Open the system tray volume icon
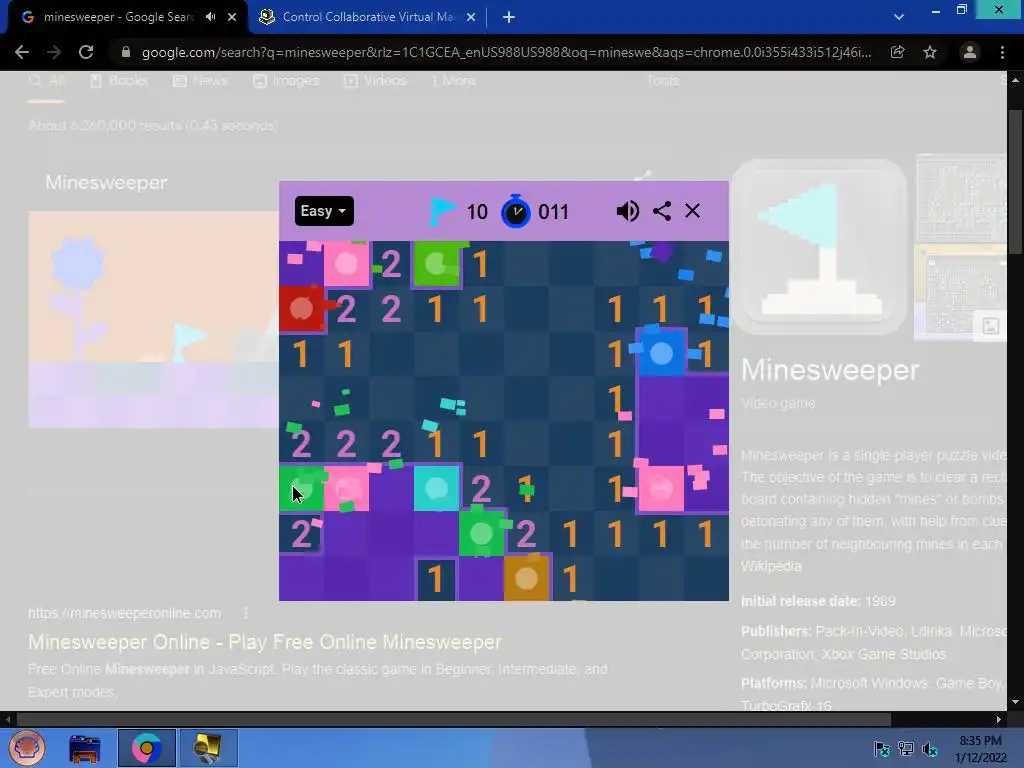Viewport: 1024px width, 768px height. click(930, 749)
